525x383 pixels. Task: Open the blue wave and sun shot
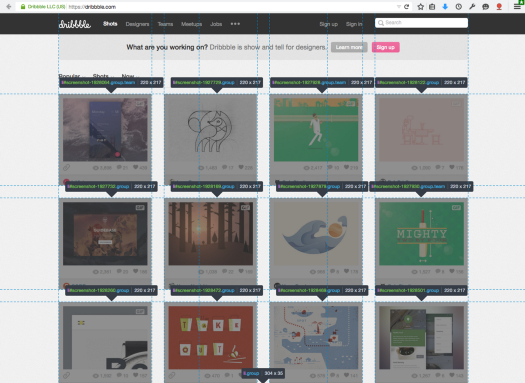[x=316, y=234]
